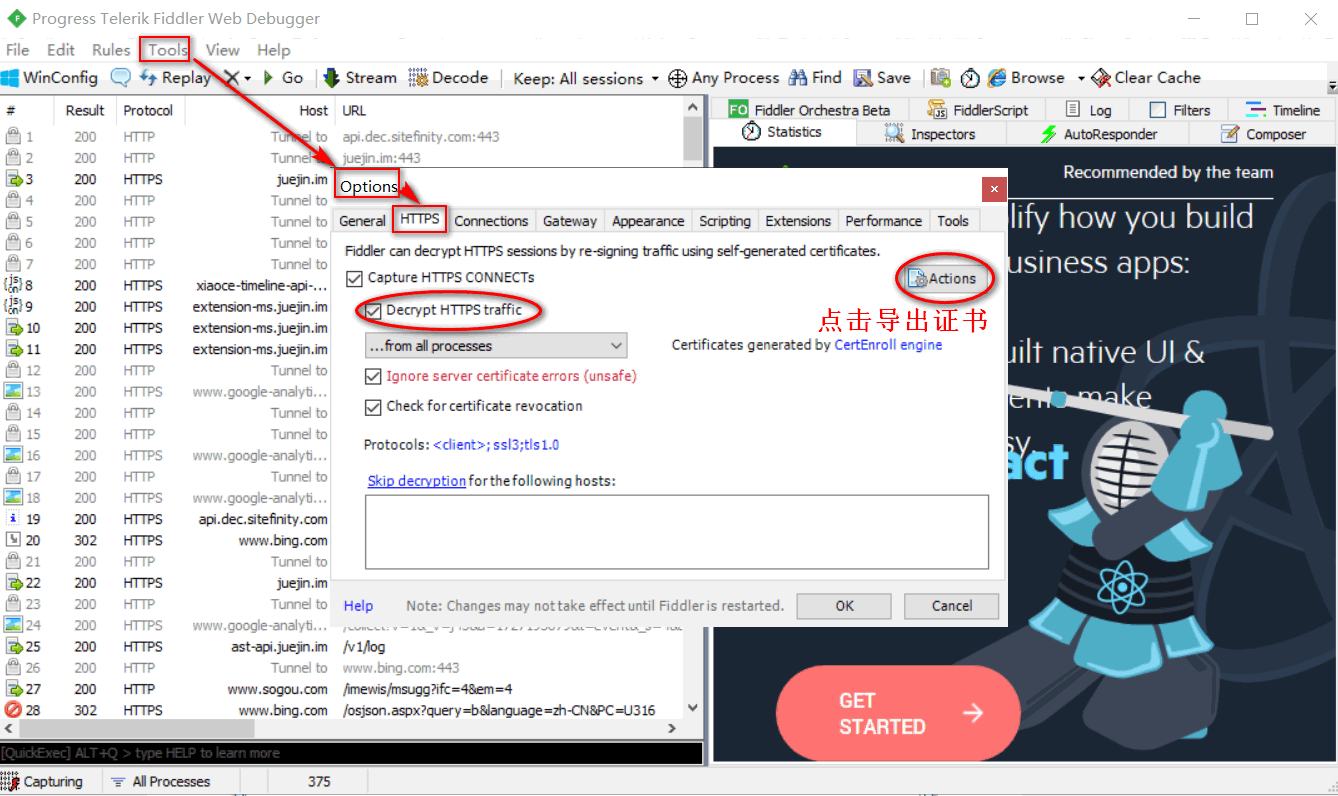Open WinConfig from the toolbar
The width and height of the screenshot is (1338, 796).
click(49, 78)
